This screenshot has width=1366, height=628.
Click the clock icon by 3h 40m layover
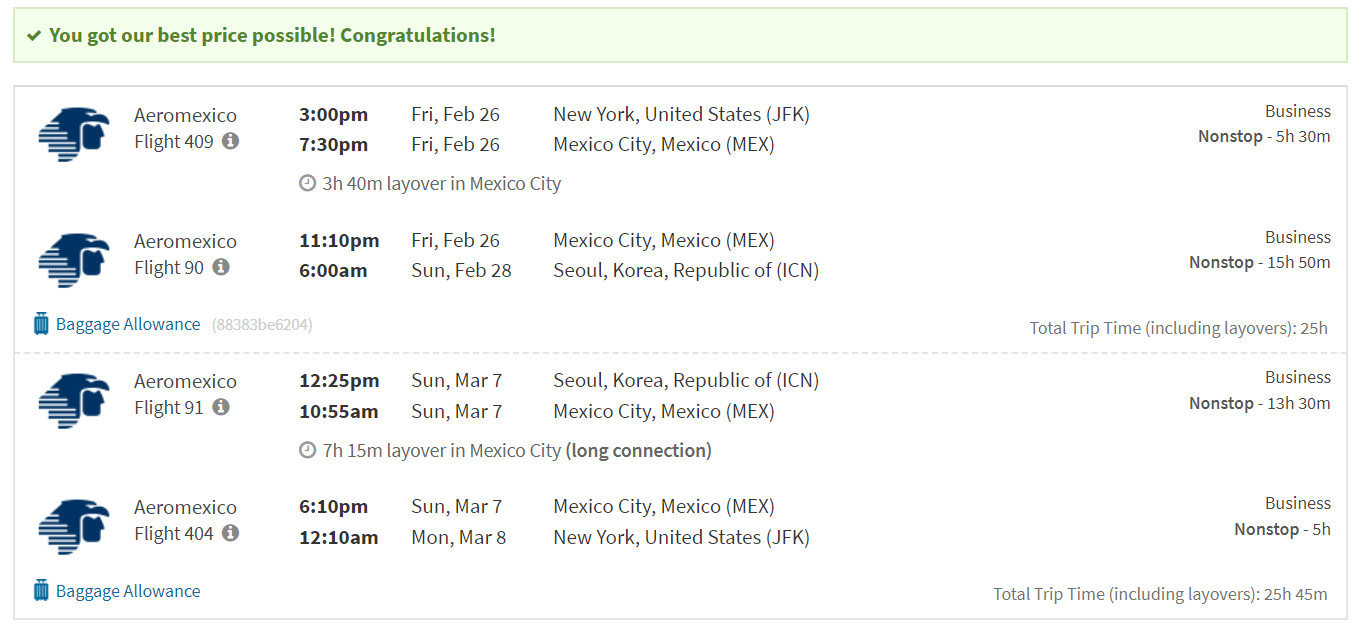click(308, 184)
